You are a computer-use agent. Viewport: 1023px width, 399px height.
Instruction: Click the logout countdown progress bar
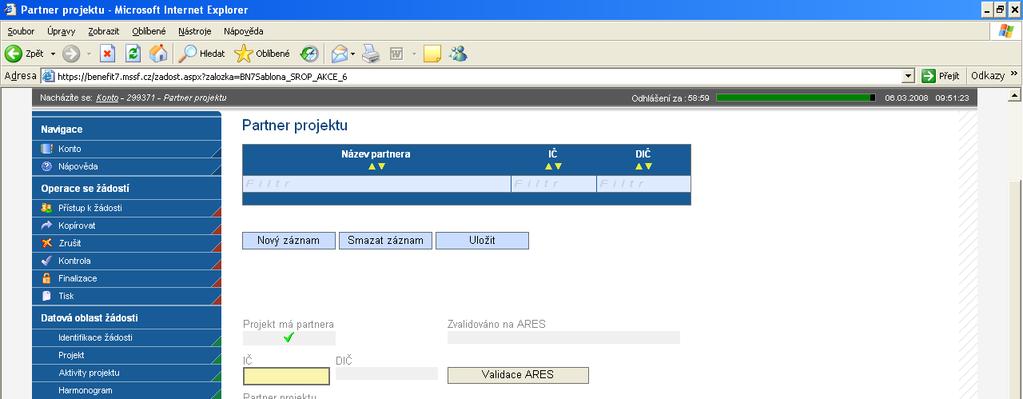coord(796,98)
